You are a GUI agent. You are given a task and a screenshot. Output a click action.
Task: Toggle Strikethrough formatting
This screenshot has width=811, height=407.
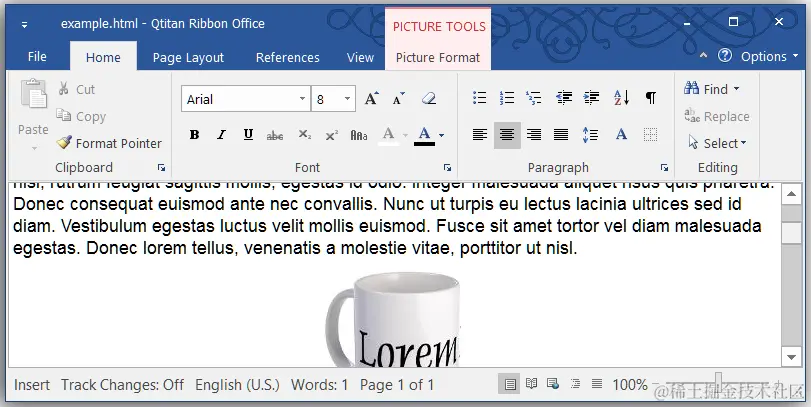pyautogui.click(x=275, y=135)
